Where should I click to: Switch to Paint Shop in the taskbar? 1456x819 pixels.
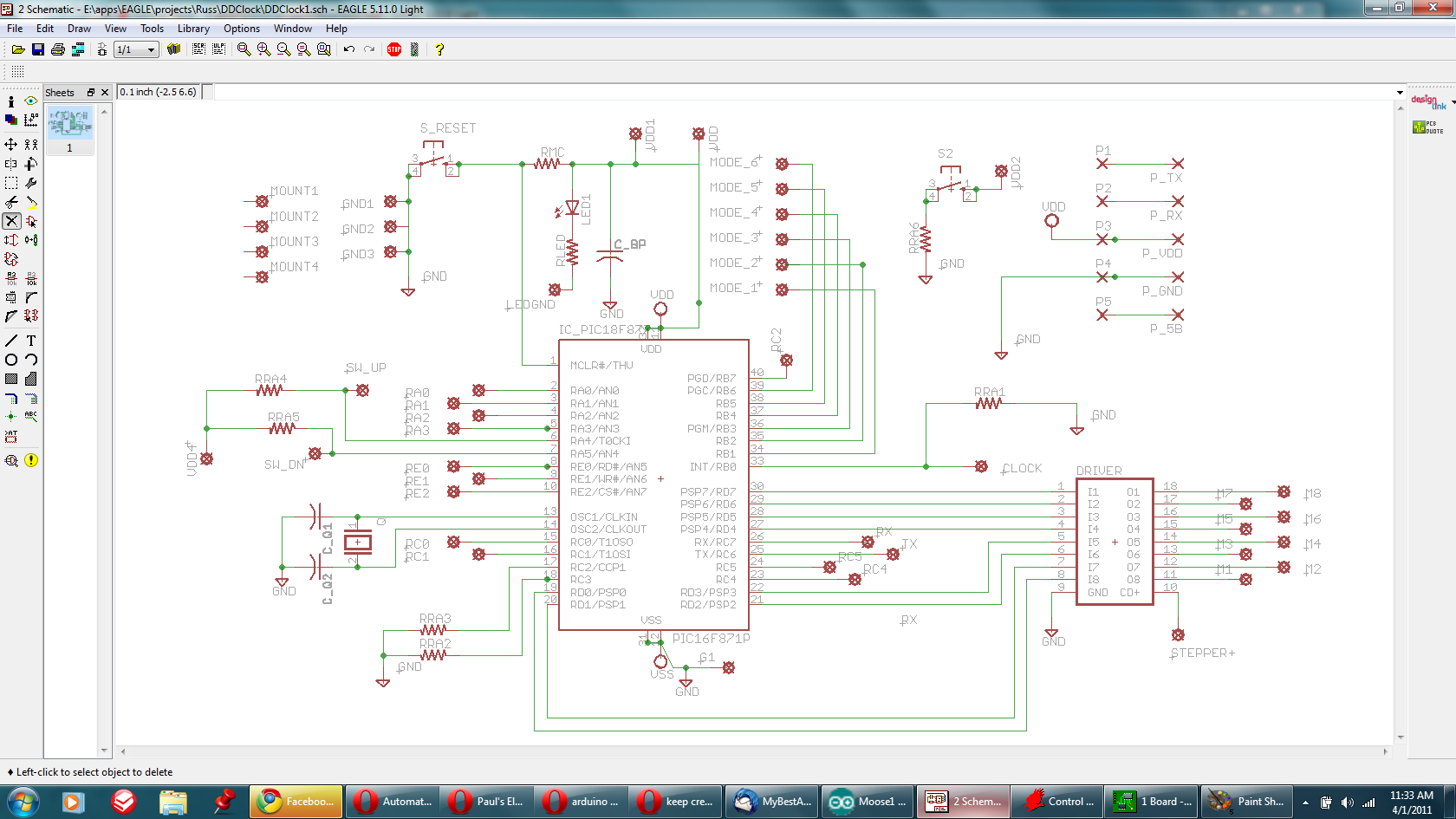click(x=1246, y=801)
